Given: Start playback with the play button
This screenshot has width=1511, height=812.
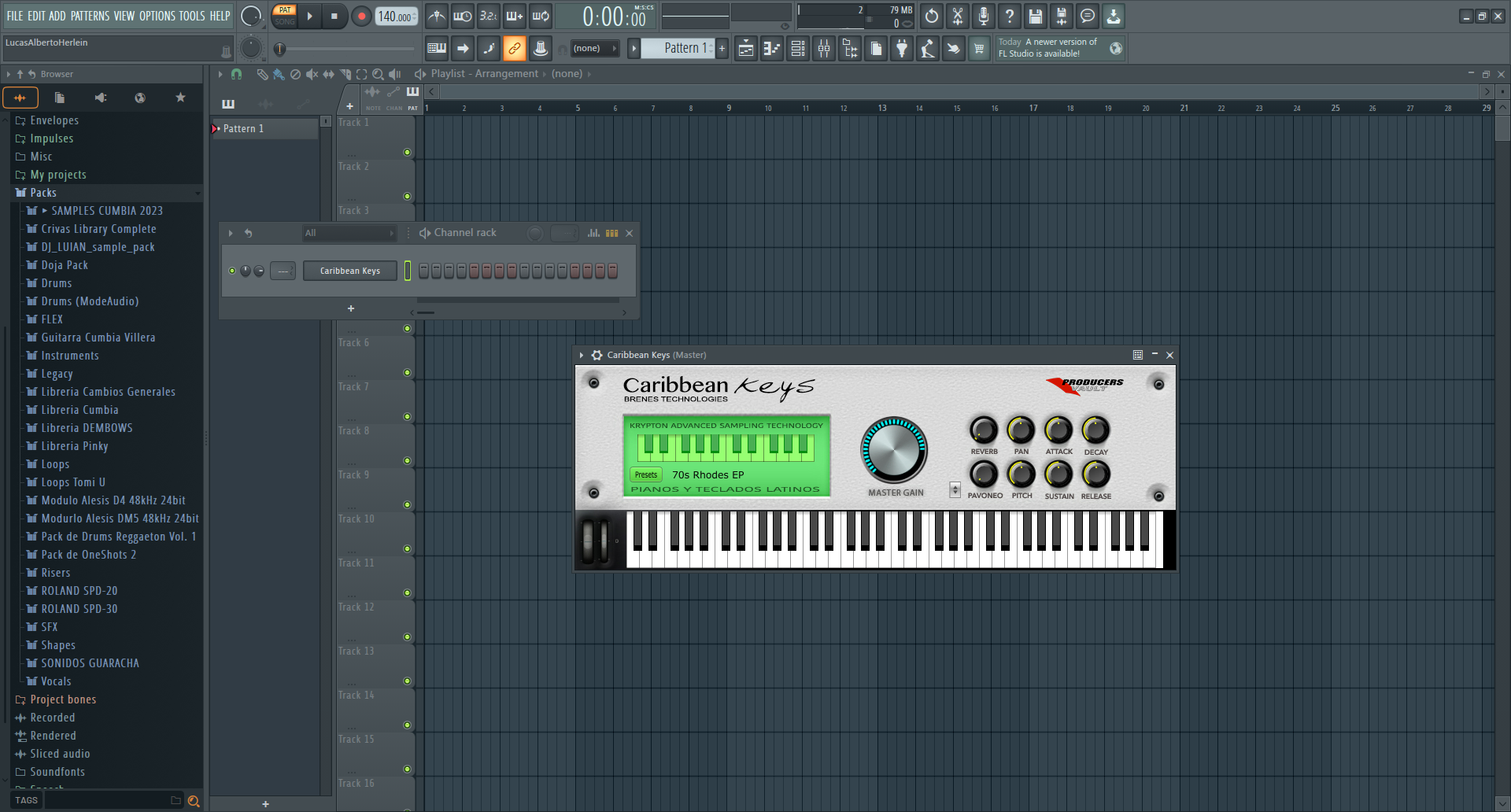Looking at the screenshot, I should coord(309,16).
